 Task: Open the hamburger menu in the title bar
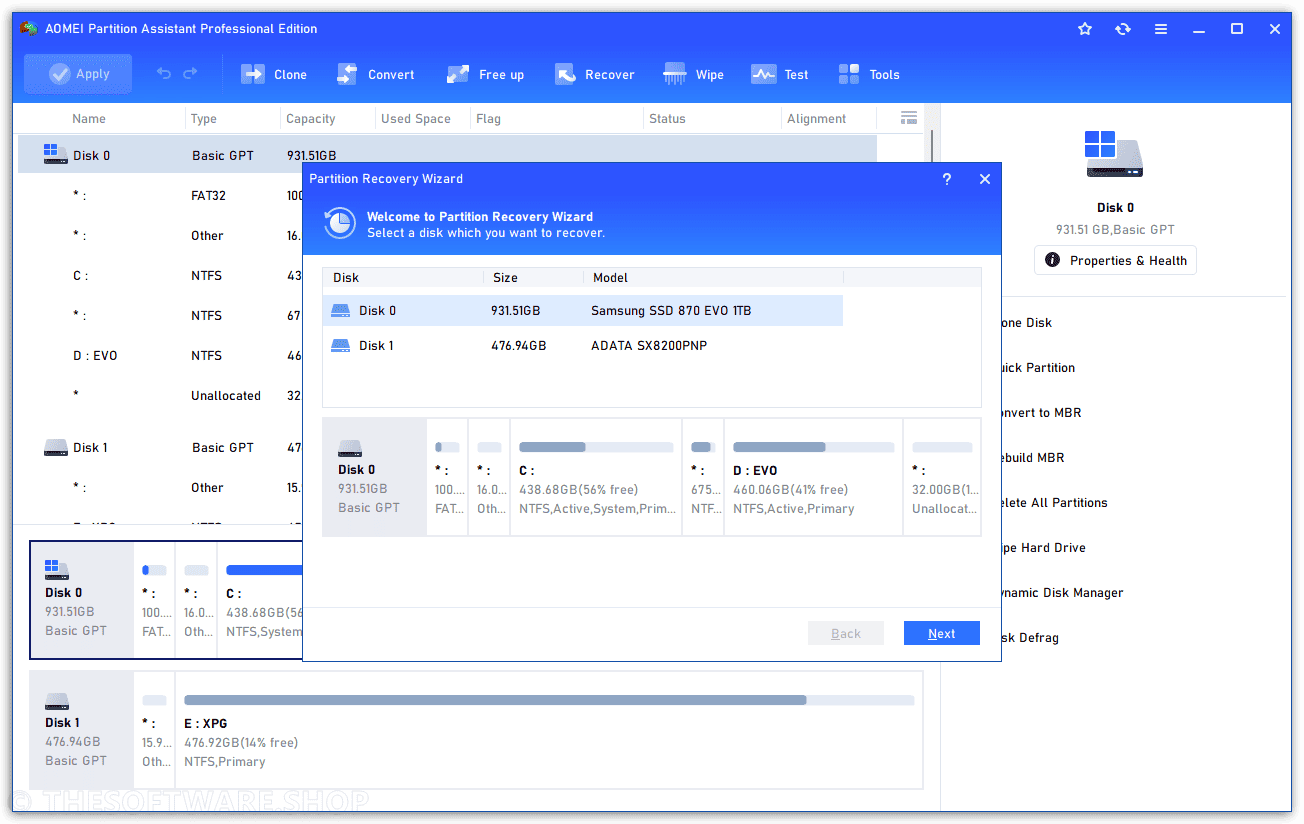pyautogui.click(x=1161, y=29)
